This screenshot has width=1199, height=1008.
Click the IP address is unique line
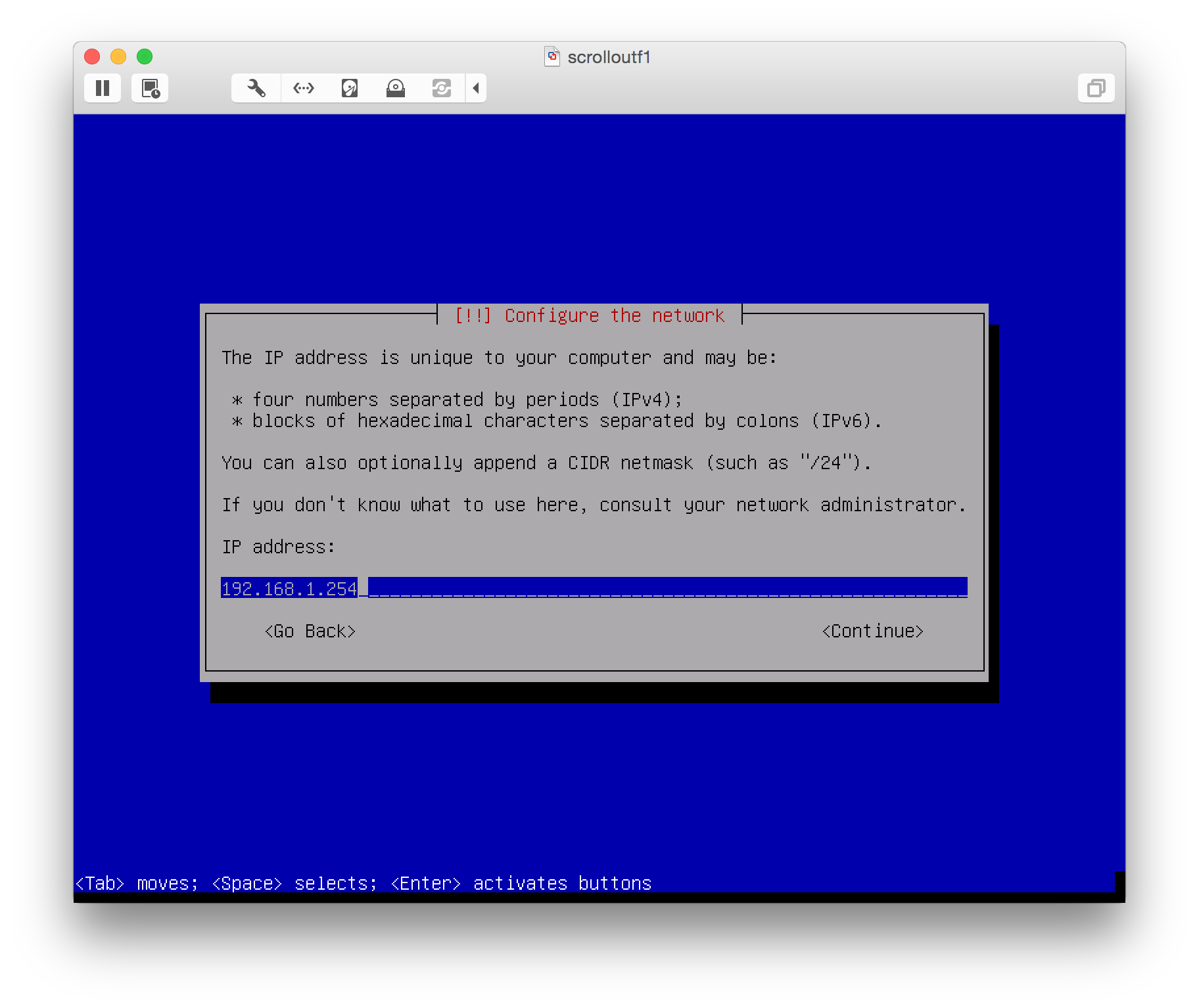pos(500,358)
